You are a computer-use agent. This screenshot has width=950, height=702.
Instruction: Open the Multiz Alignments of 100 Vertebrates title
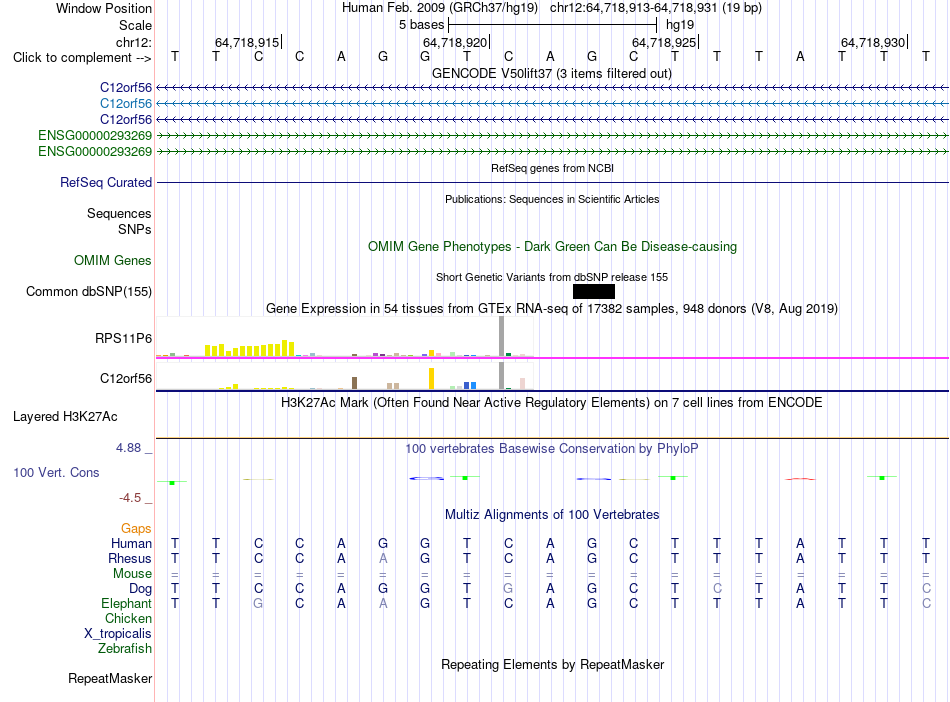tap(552, 514)
